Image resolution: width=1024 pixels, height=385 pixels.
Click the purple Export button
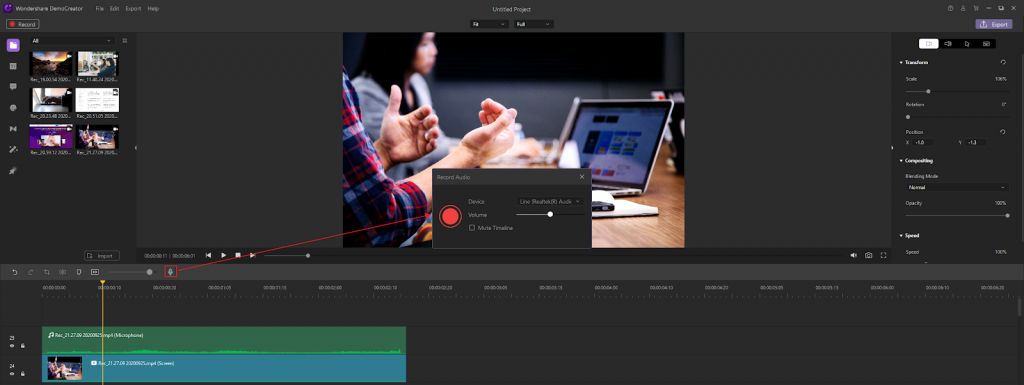click(x=994, y=24)
